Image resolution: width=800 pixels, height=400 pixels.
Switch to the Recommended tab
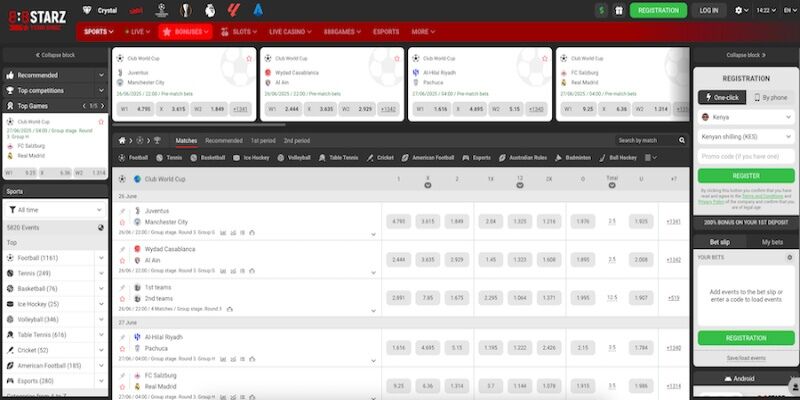pyautogui.click(x=223, y=140)
